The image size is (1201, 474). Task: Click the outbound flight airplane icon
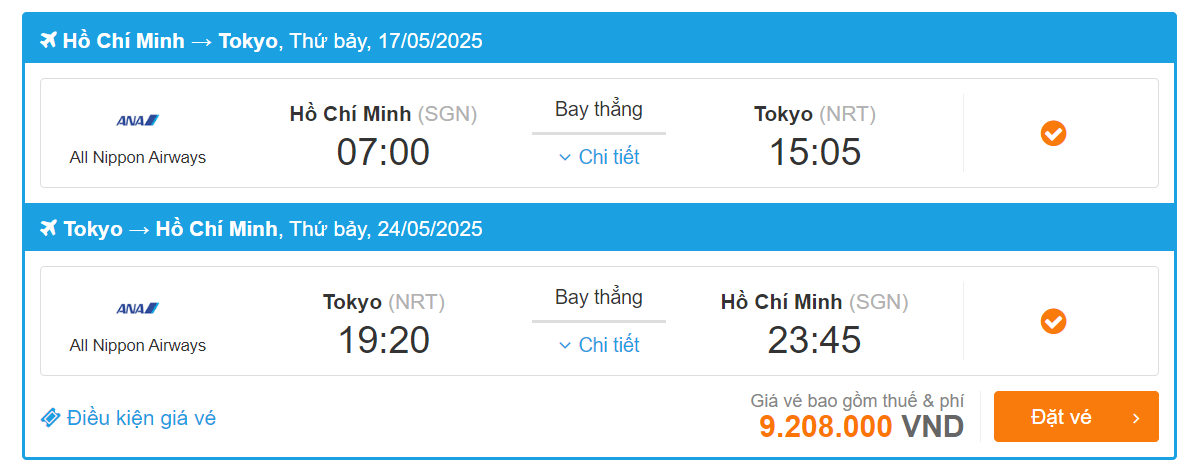pyautogui.click(x=48, y=41)
